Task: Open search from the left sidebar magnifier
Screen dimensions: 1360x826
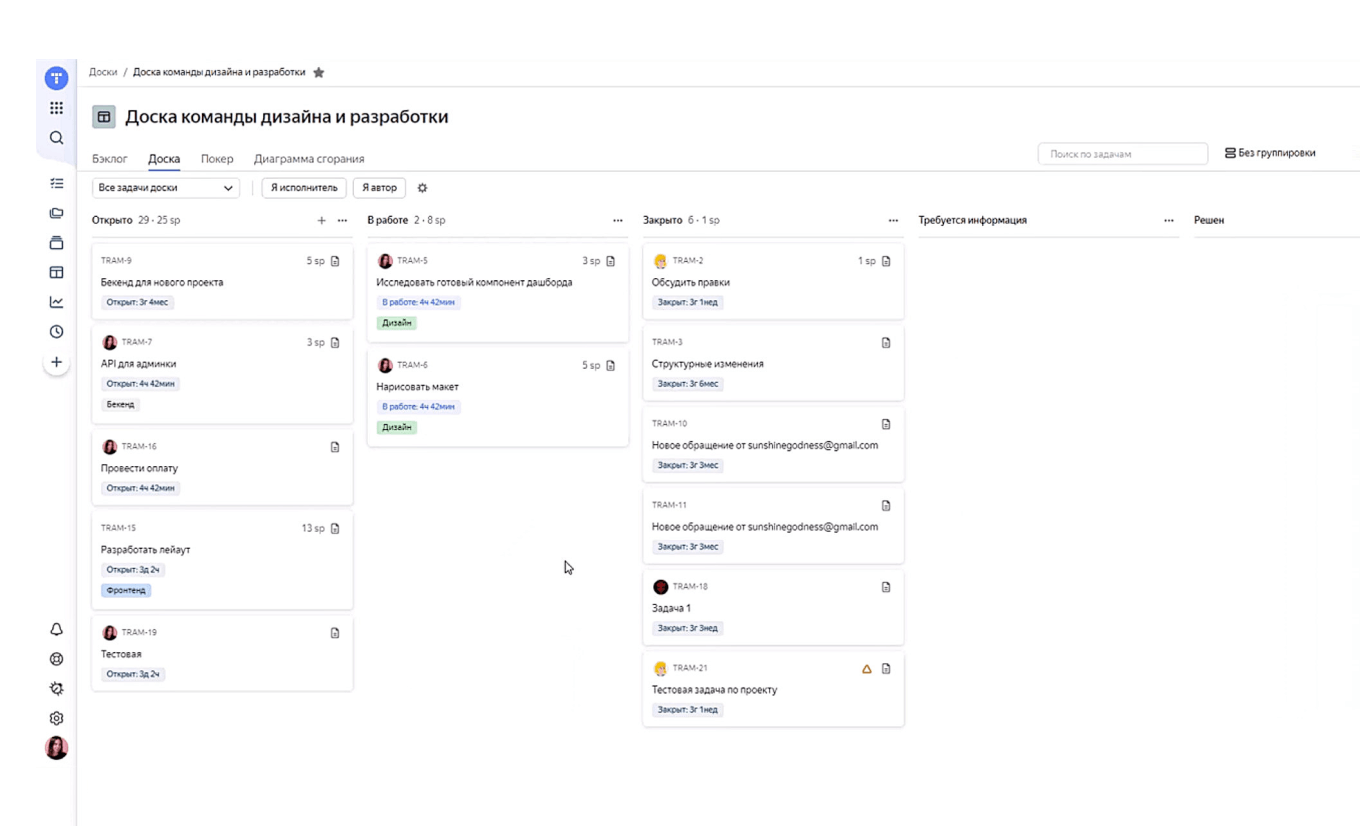Action: (56, 138)
